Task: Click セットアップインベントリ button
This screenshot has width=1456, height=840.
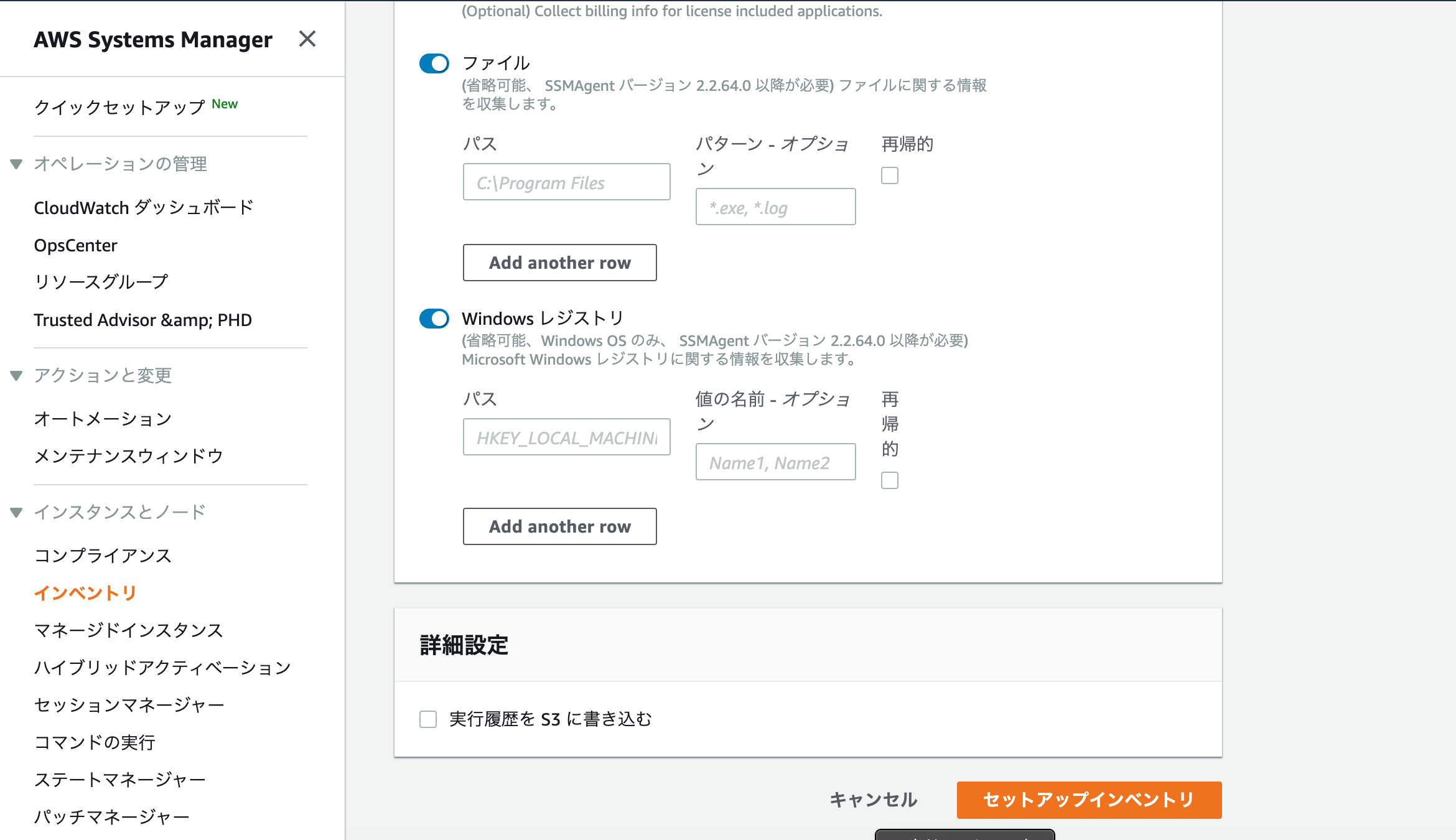Action: pyautogui.click(x=1089, y=800)
